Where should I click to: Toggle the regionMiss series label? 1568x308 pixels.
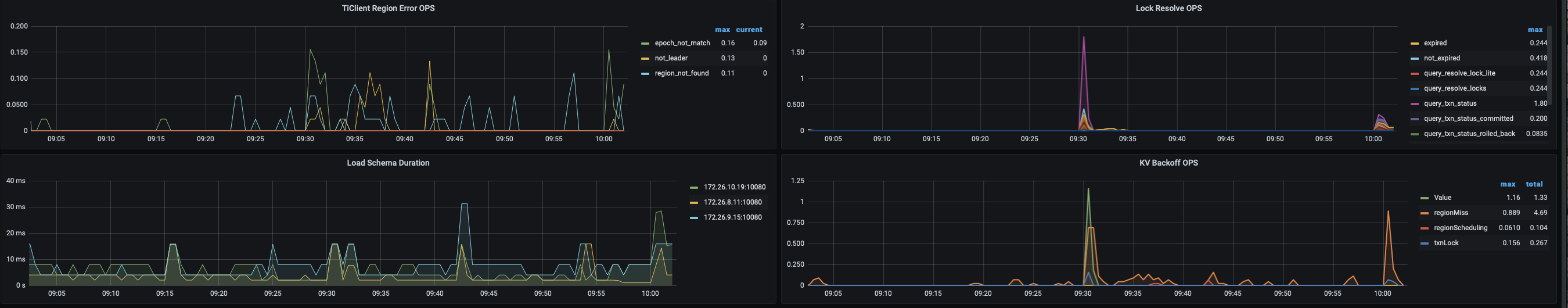pos(1451,213)
